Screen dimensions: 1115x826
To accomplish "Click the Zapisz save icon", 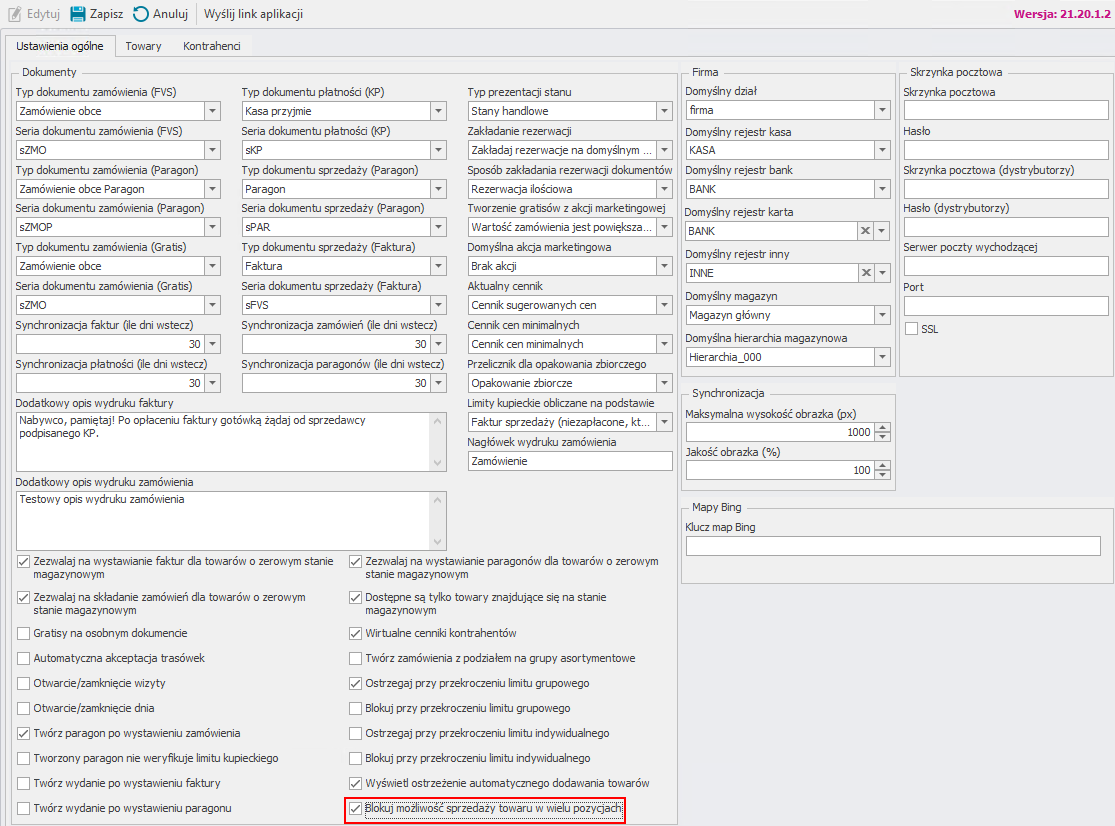I will coord(79,14).
